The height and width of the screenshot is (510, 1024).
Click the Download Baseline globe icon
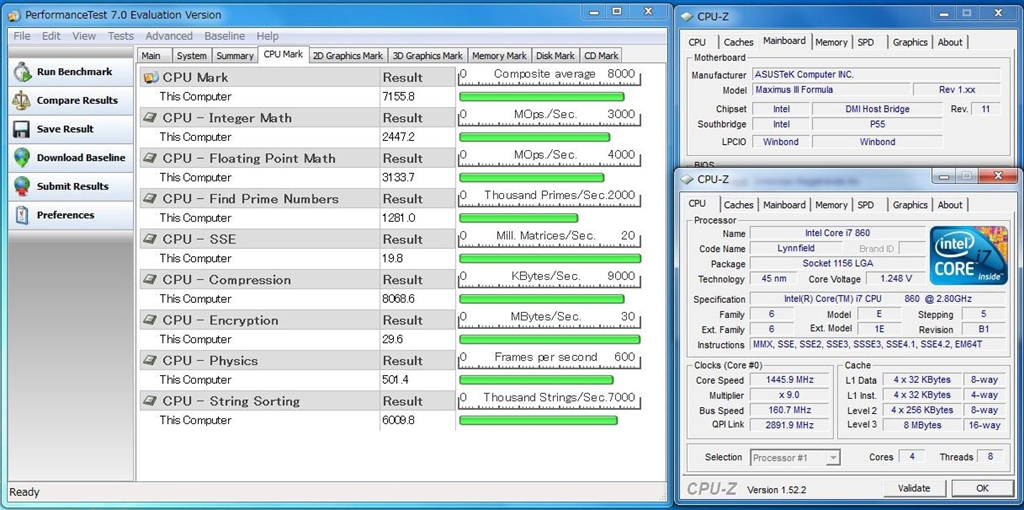click(21, 158)
